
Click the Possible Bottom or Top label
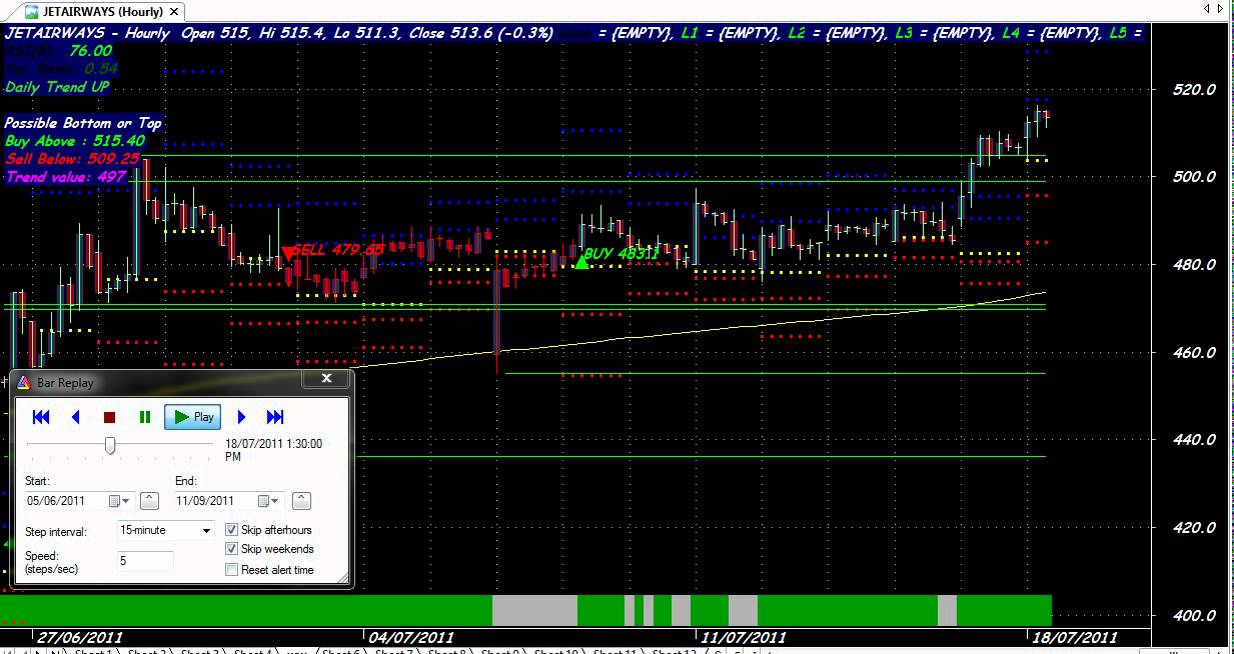pos(83,123)
